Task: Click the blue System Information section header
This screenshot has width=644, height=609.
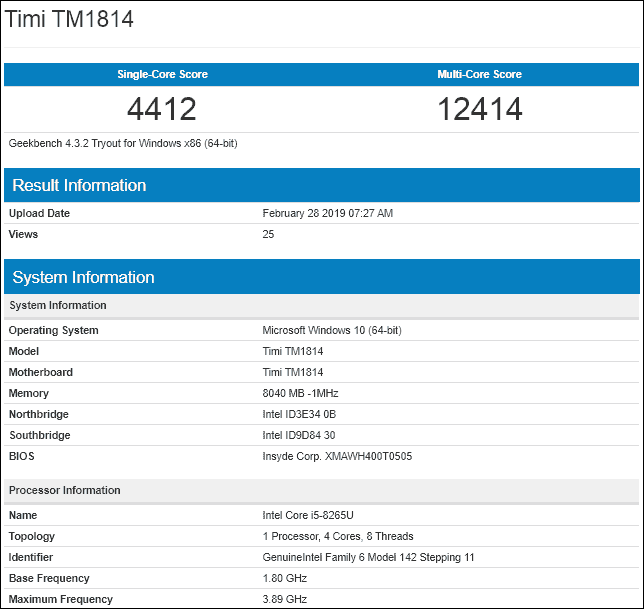Action: click(83, 277)
